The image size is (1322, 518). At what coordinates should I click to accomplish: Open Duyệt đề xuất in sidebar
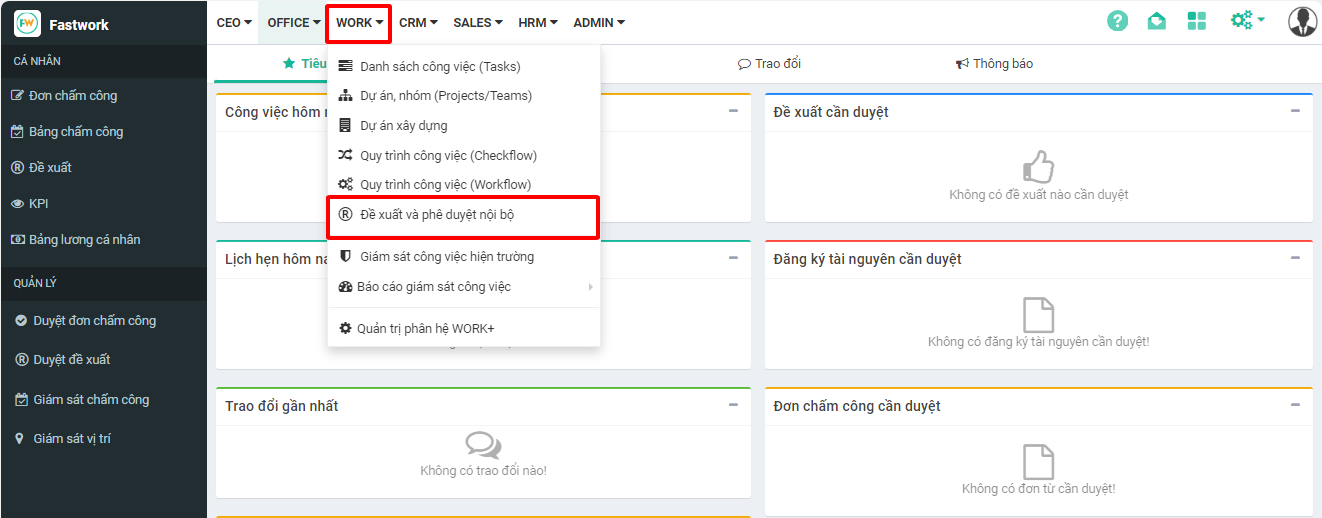coord(71,360)
